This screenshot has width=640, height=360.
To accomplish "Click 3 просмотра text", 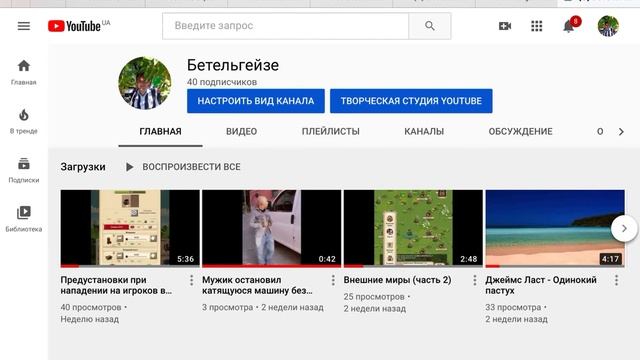I will (227, 307).
